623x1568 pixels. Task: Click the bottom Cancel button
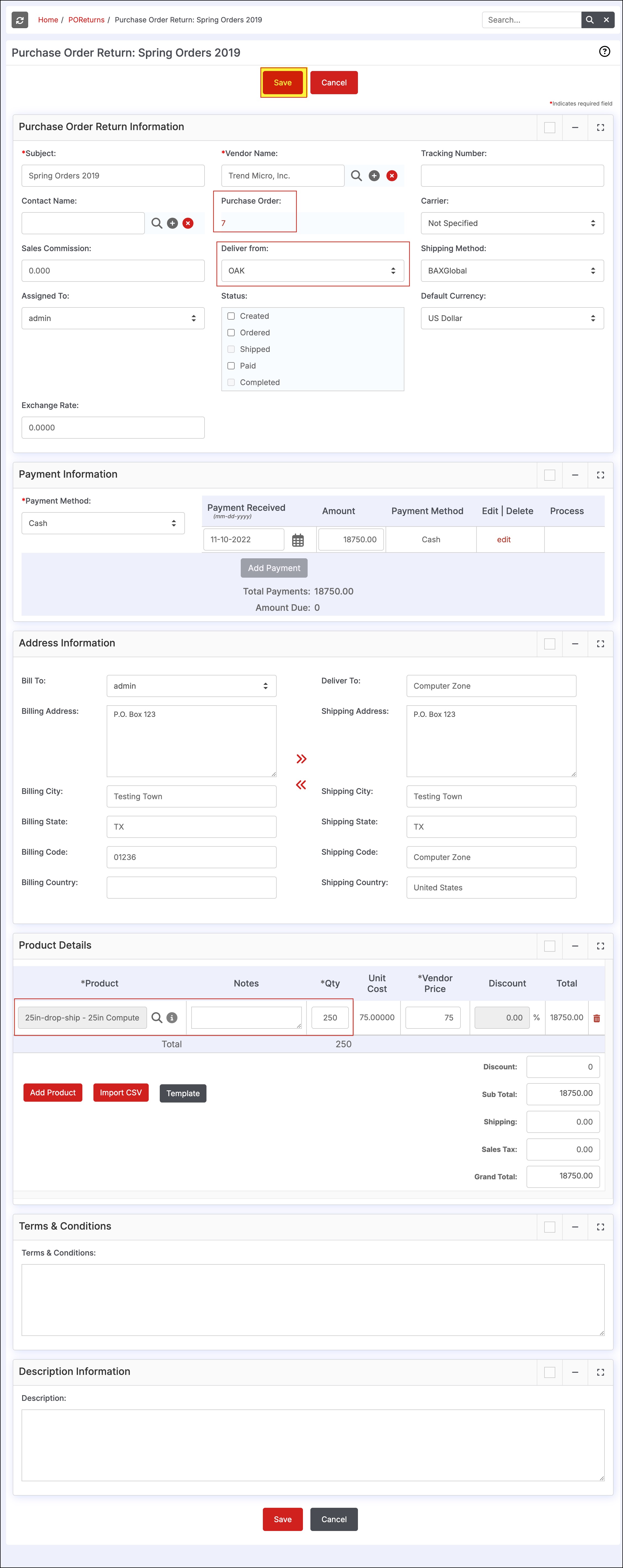[x=334, y=1519]
